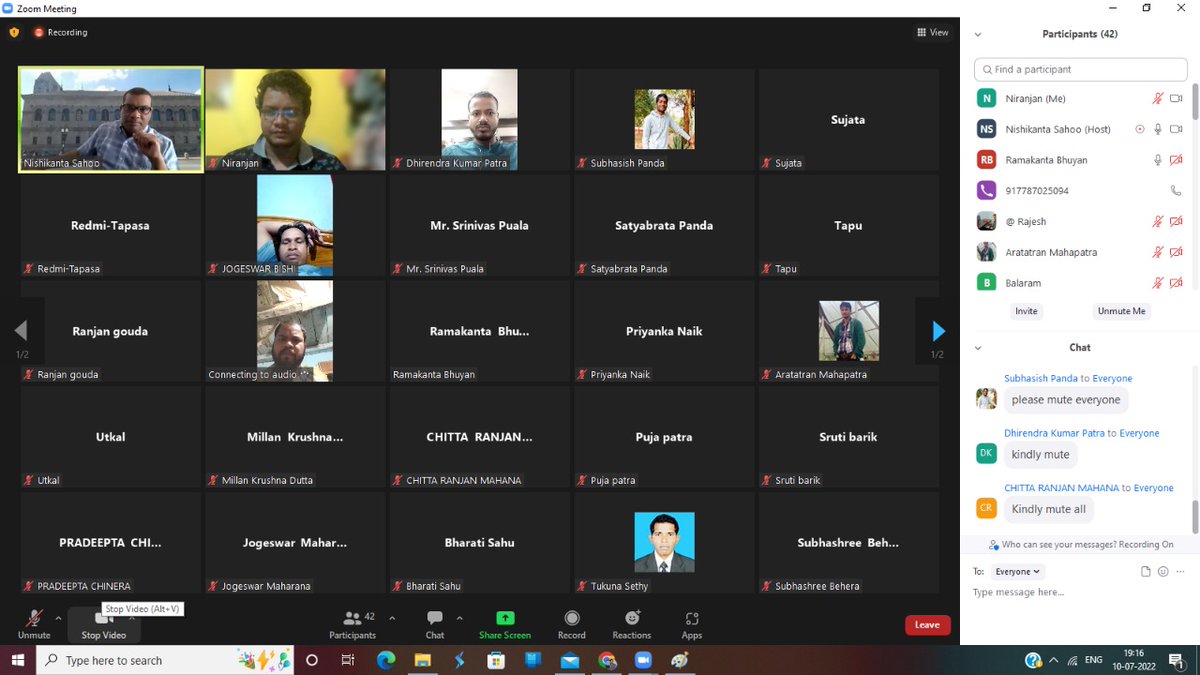
Task: Click Nishikanta Sahoo's microphone icon
Action: 1158,129
